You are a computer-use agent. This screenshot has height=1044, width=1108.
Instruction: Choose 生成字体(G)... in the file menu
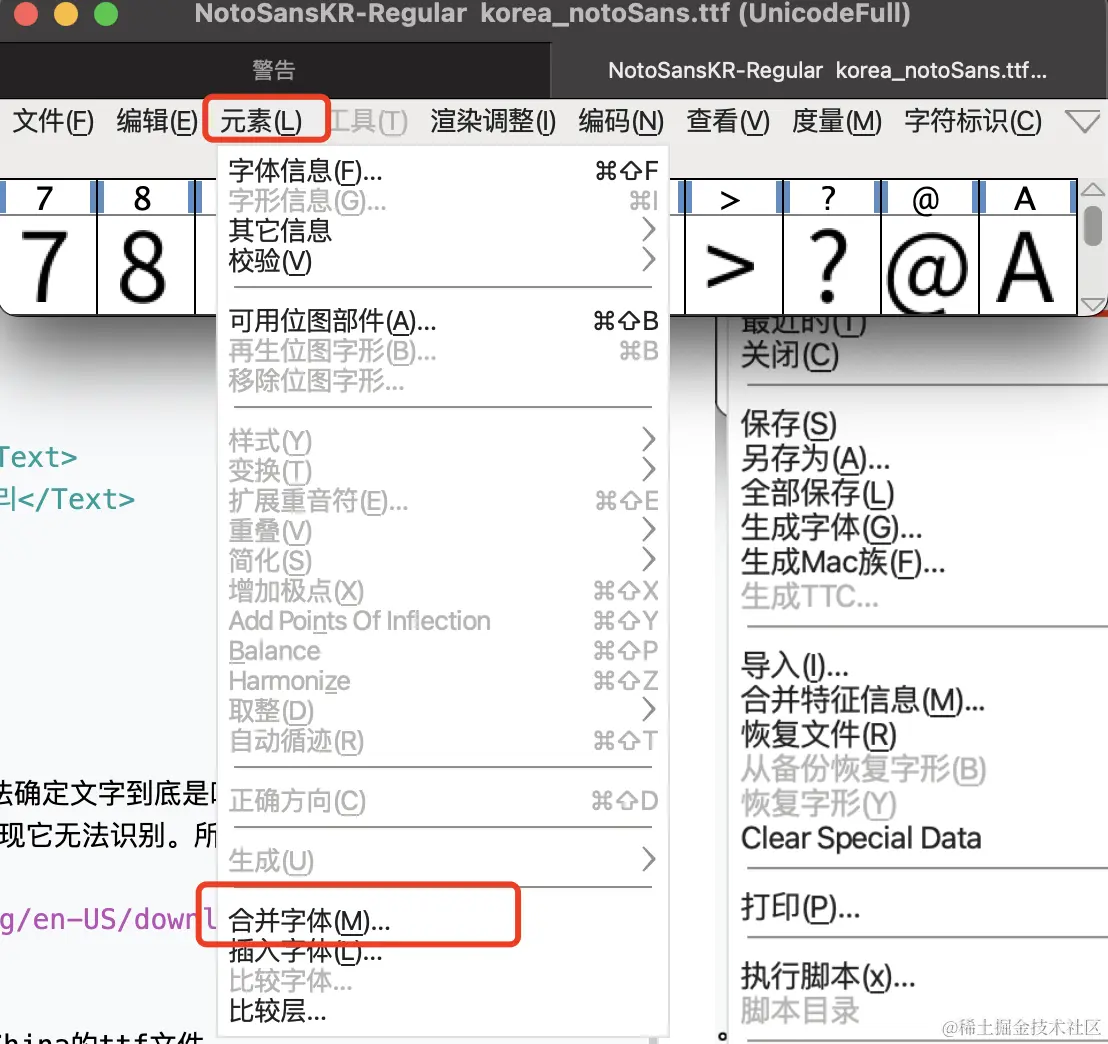click(x=831, y=528)
